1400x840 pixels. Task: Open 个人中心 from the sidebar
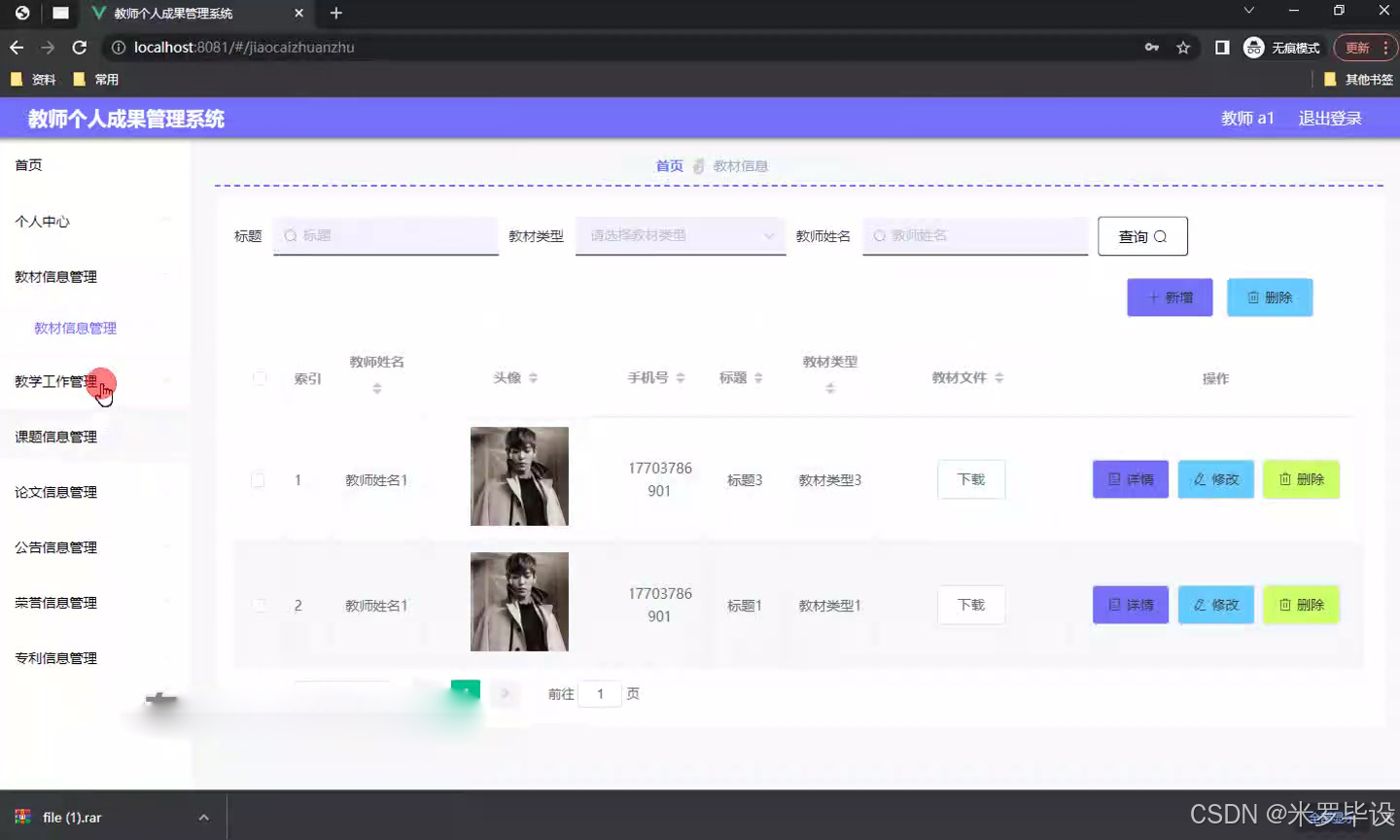(41, 221)
